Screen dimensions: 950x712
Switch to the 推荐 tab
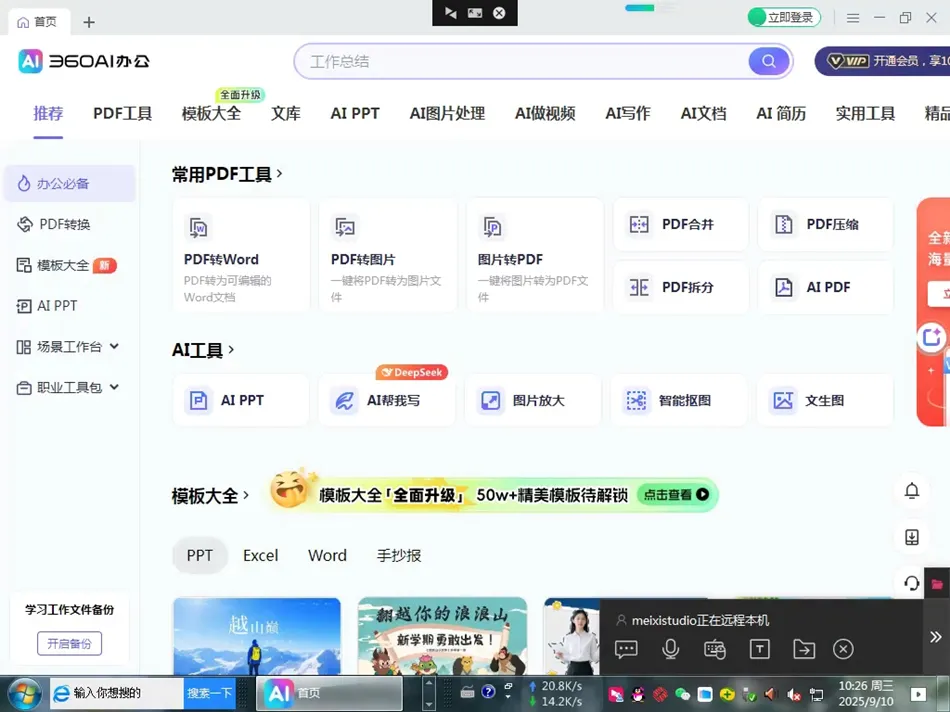[48, 113]
